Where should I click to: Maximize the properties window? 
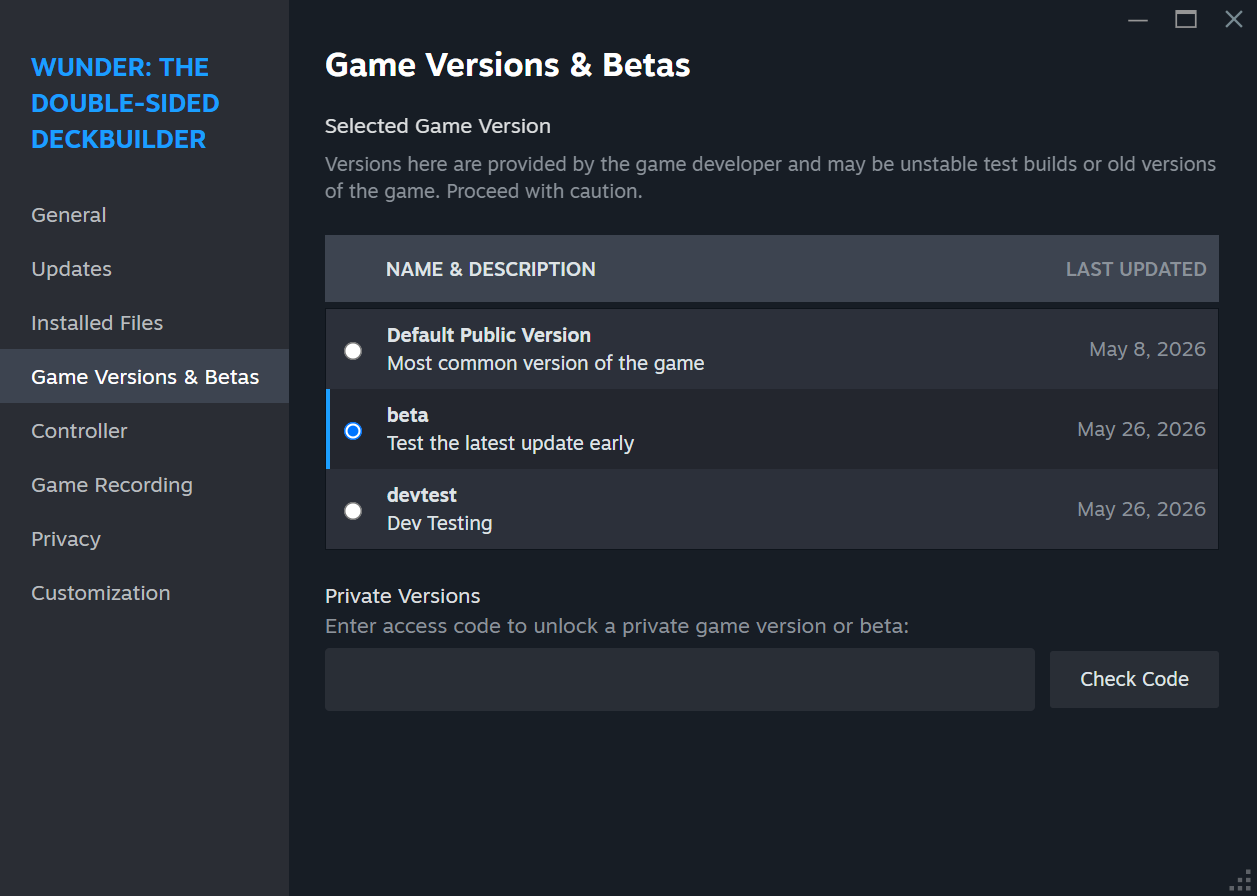1186,19
